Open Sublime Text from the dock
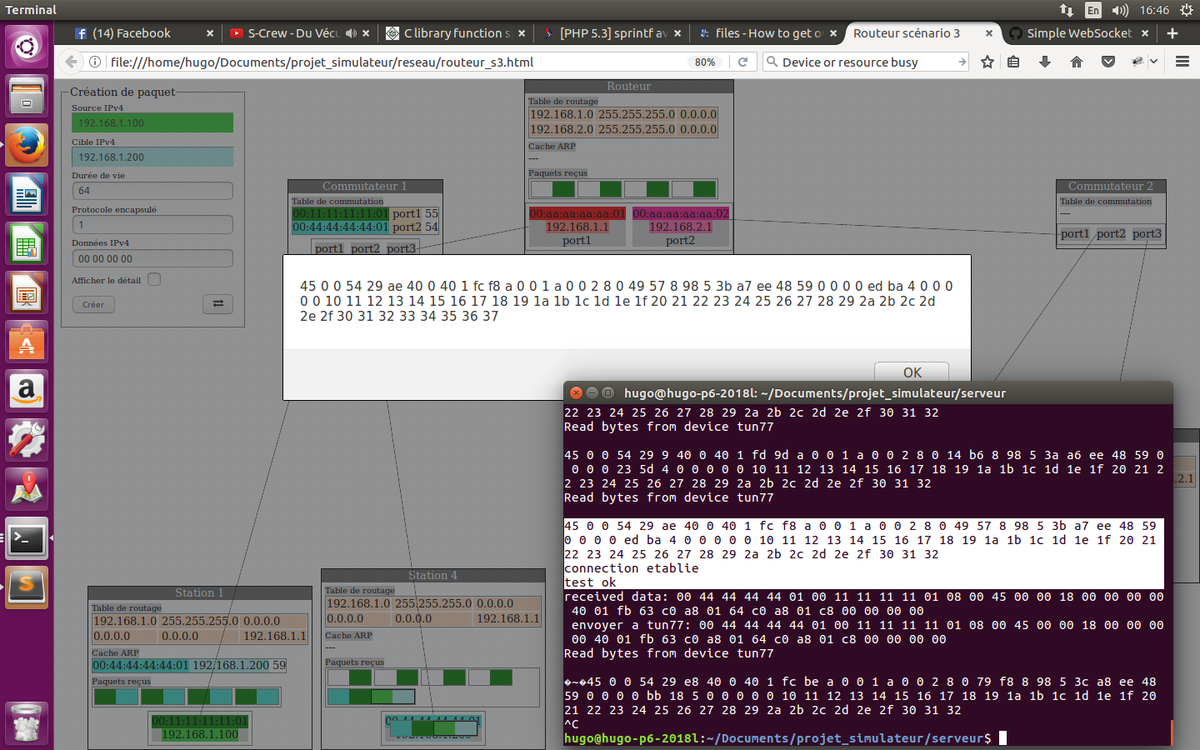 pos(27,583)
